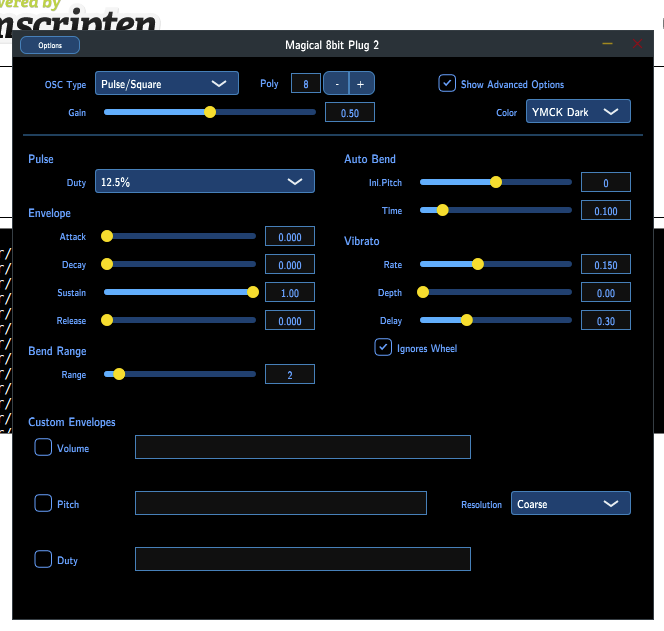
Task: Click the Pitch envelope text field
Action: (x=281, y=503)
